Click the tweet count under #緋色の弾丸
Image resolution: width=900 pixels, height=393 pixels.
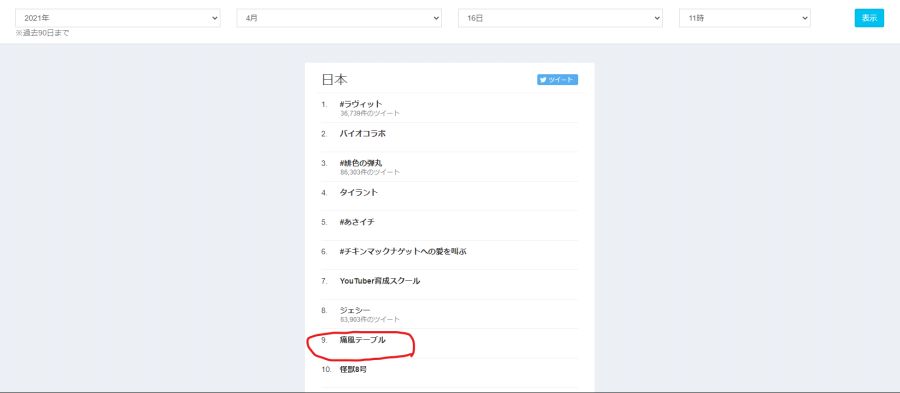[x=370, y=172]
